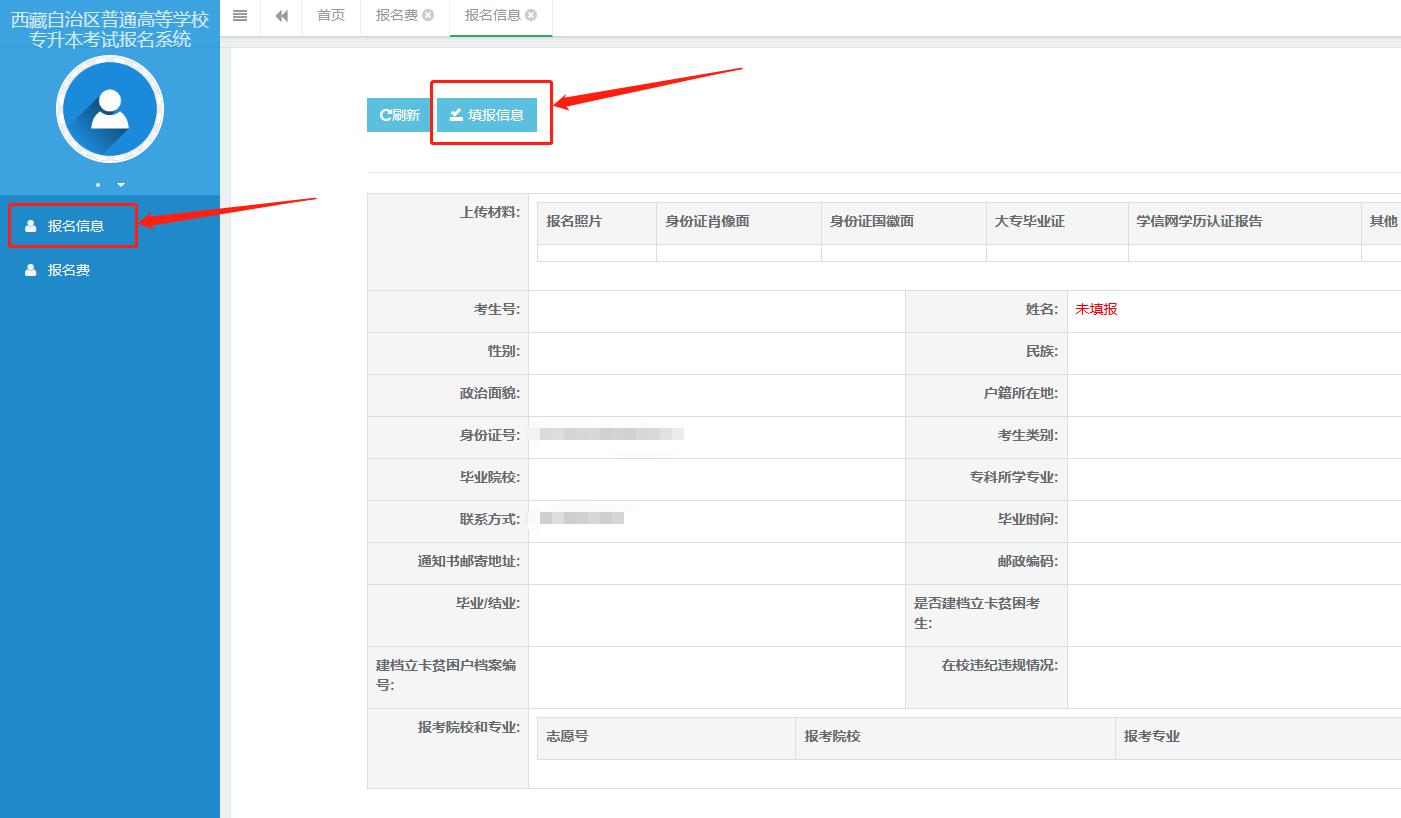Viewport: 1401px width, 818px height.
Task: Click the system title 西藏自治区普通高等学校专升本考试报名系统
Action: coord(110,30)
